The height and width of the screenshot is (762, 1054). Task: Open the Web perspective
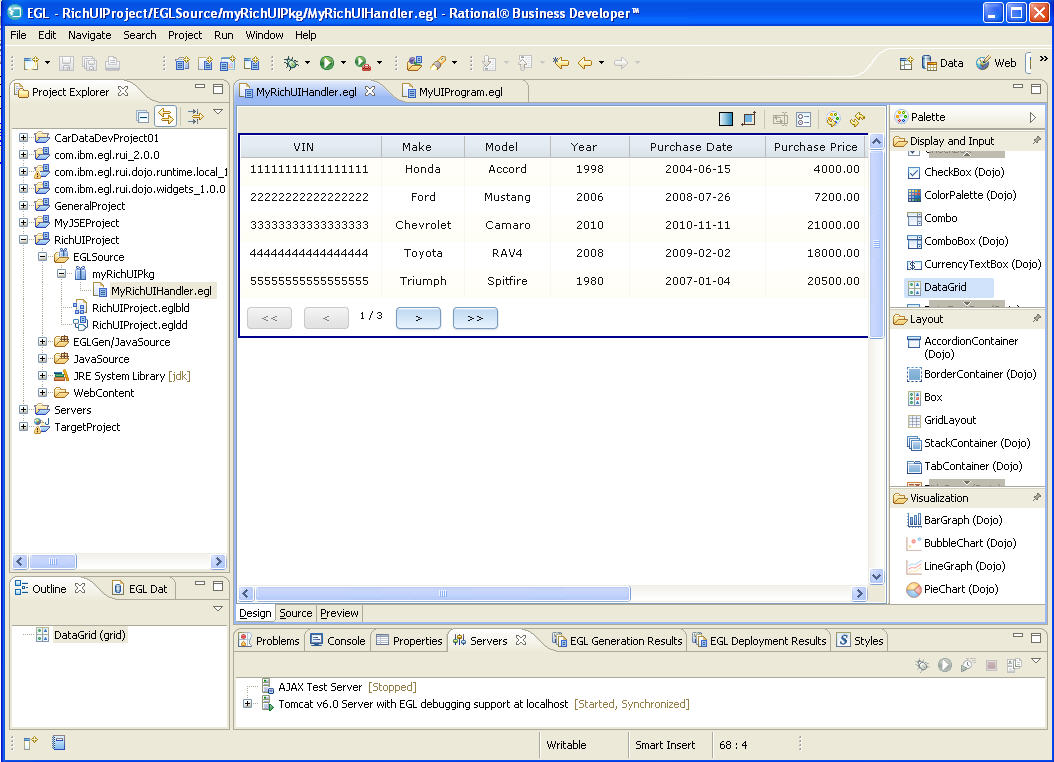pos(996,63)
